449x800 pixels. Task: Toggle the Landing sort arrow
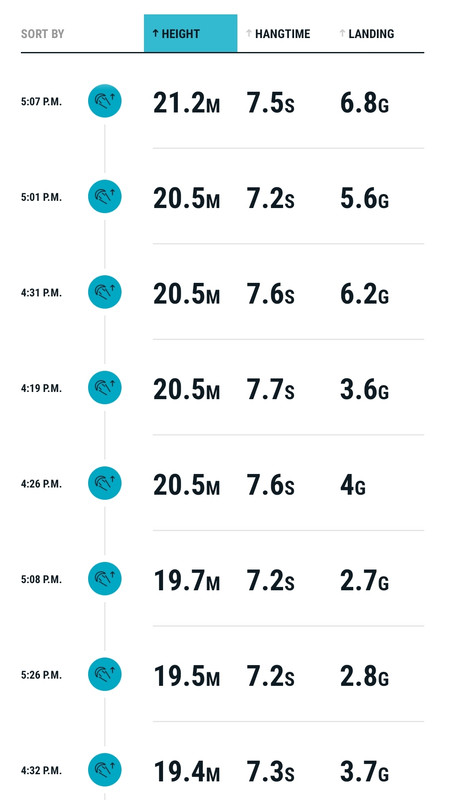point(342,34)
